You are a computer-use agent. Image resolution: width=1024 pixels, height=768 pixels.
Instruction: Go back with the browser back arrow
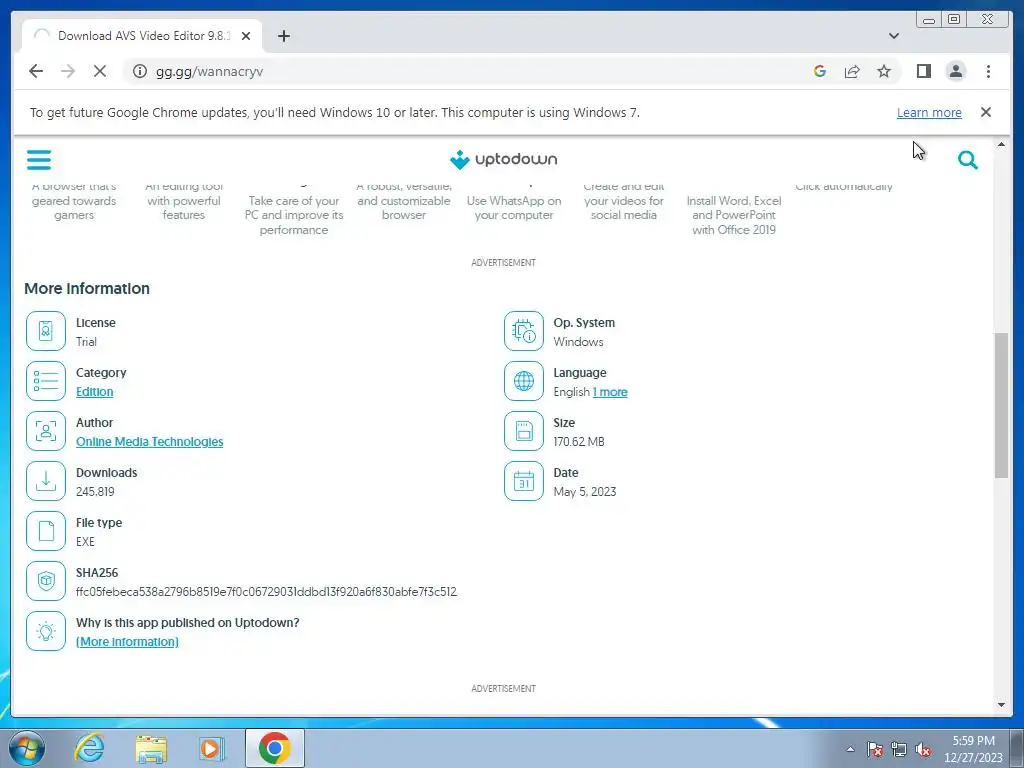click(x=36, y=71)
